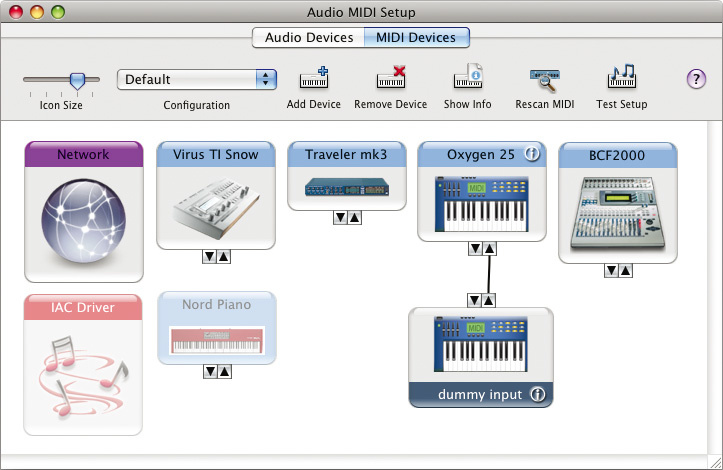The height and width of the screenshot is (470, 723).
Task: Select the Virus TI Snow synth icon
Action: click(x=216, y=208)
